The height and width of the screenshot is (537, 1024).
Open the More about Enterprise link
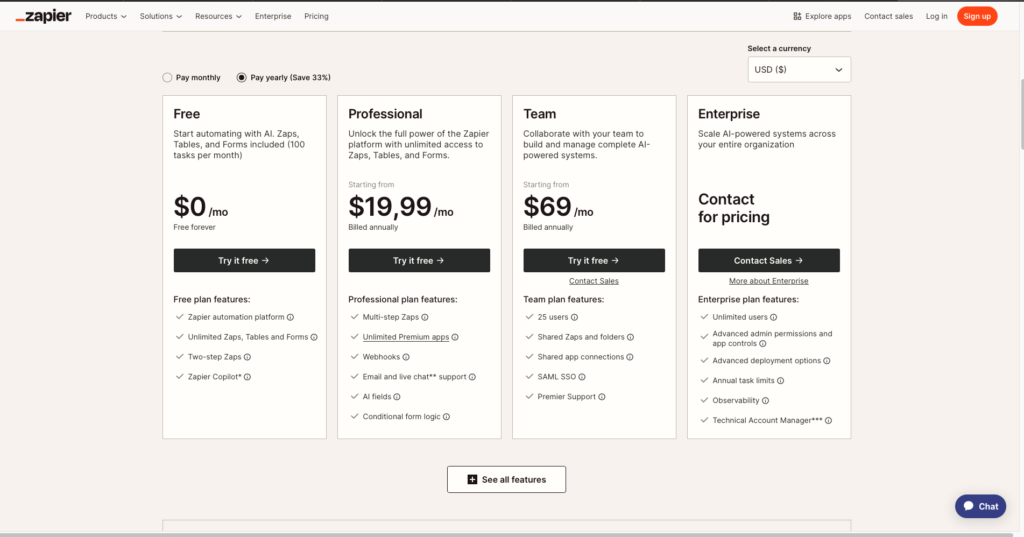769,281
